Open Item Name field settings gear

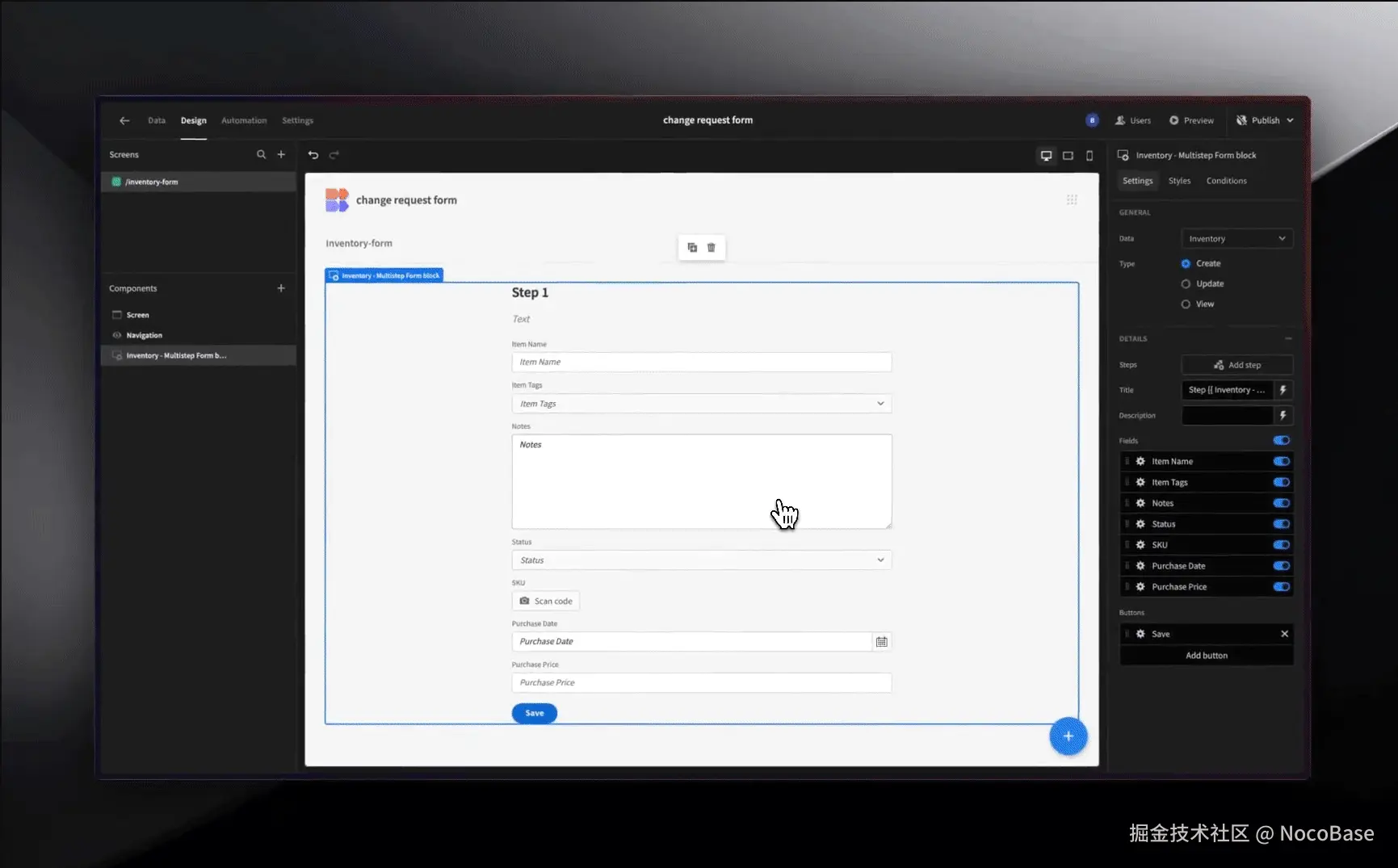point(1140,461)
